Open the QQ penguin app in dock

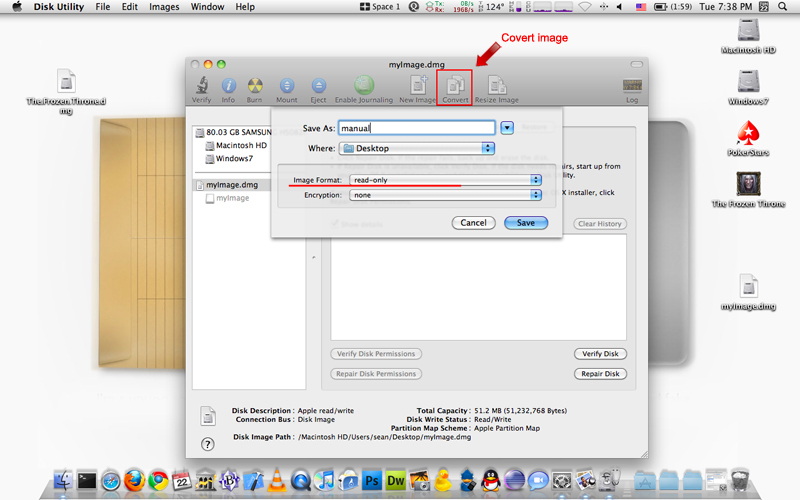coord(490,481)
